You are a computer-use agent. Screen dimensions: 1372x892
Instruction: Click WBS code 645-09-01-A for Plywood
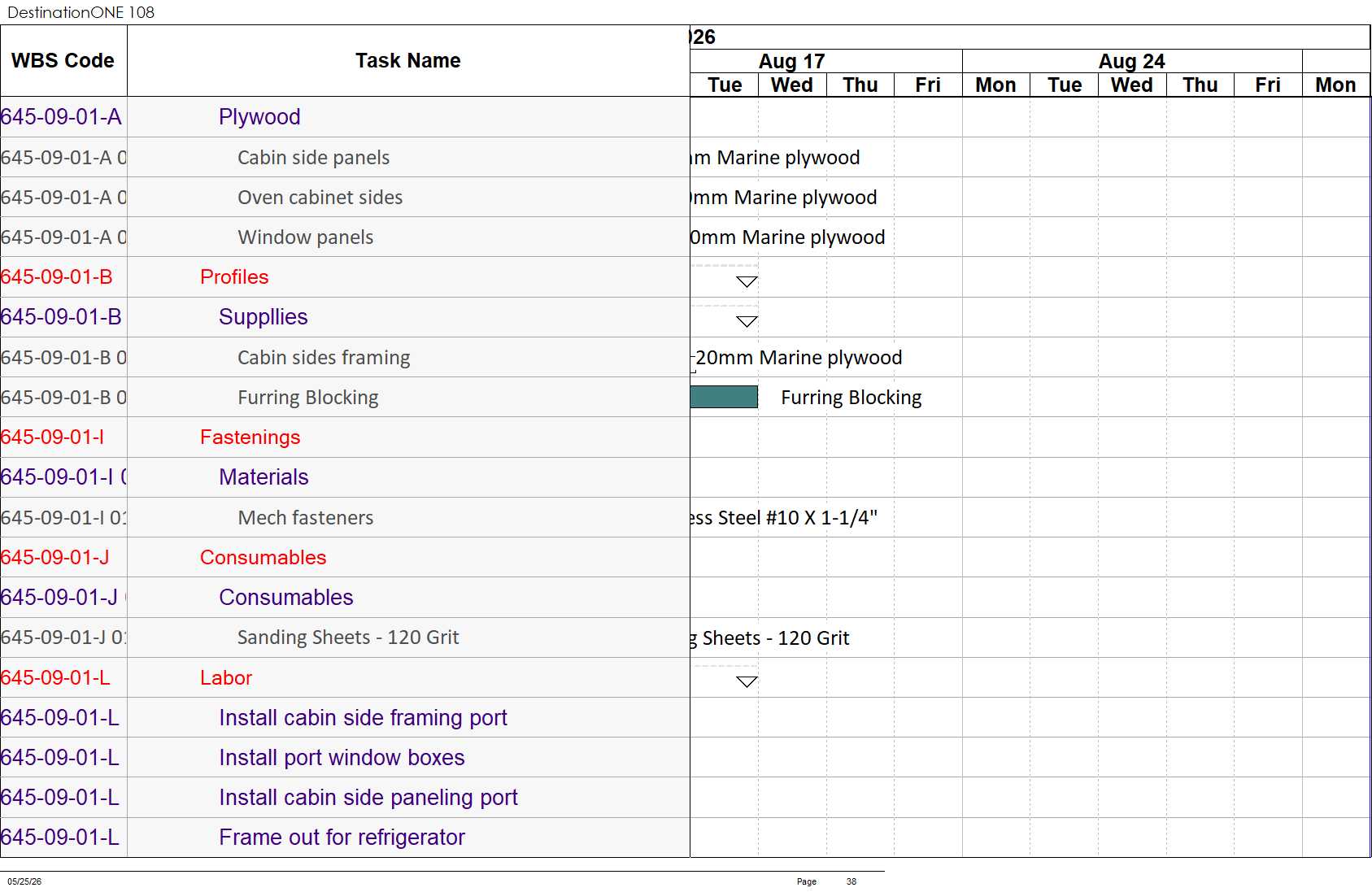pos(61,117)
